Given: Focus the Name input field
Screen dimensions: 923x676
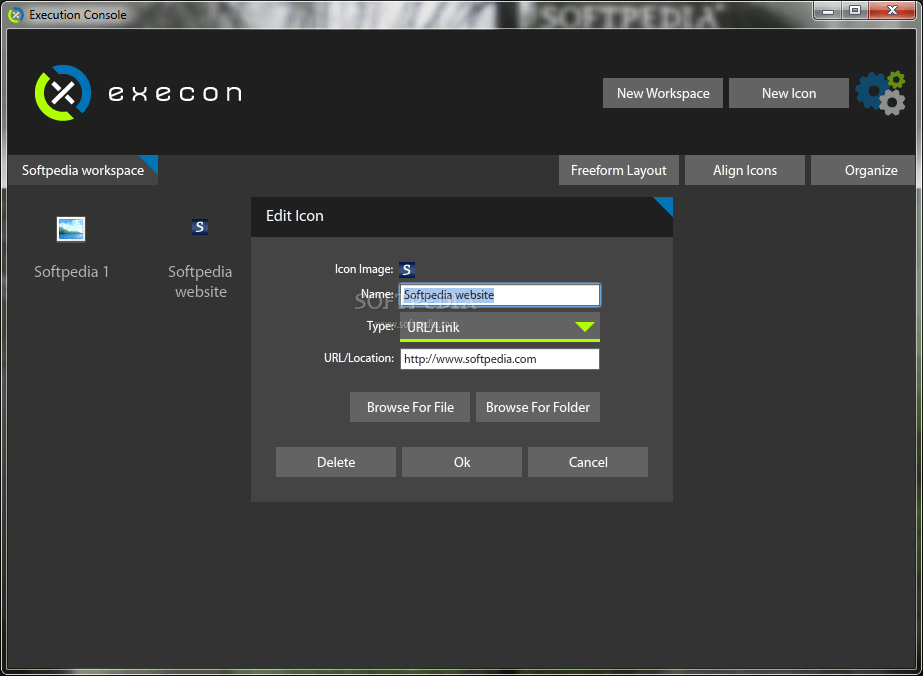Looking at the screenshot, I should point(500,295).
